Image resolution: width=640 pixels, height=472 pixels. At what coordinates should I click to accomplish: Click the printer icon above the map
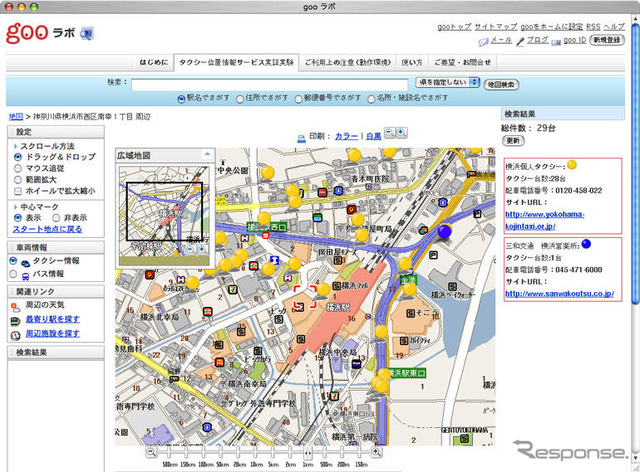click(301, 138)
